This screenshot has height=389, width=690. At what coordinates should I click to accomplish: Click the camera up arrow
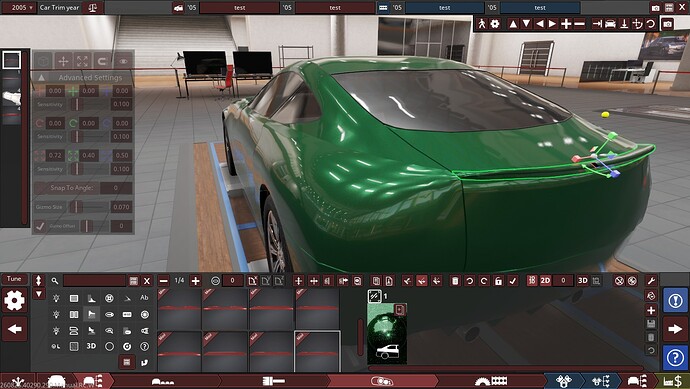[513, 24]
